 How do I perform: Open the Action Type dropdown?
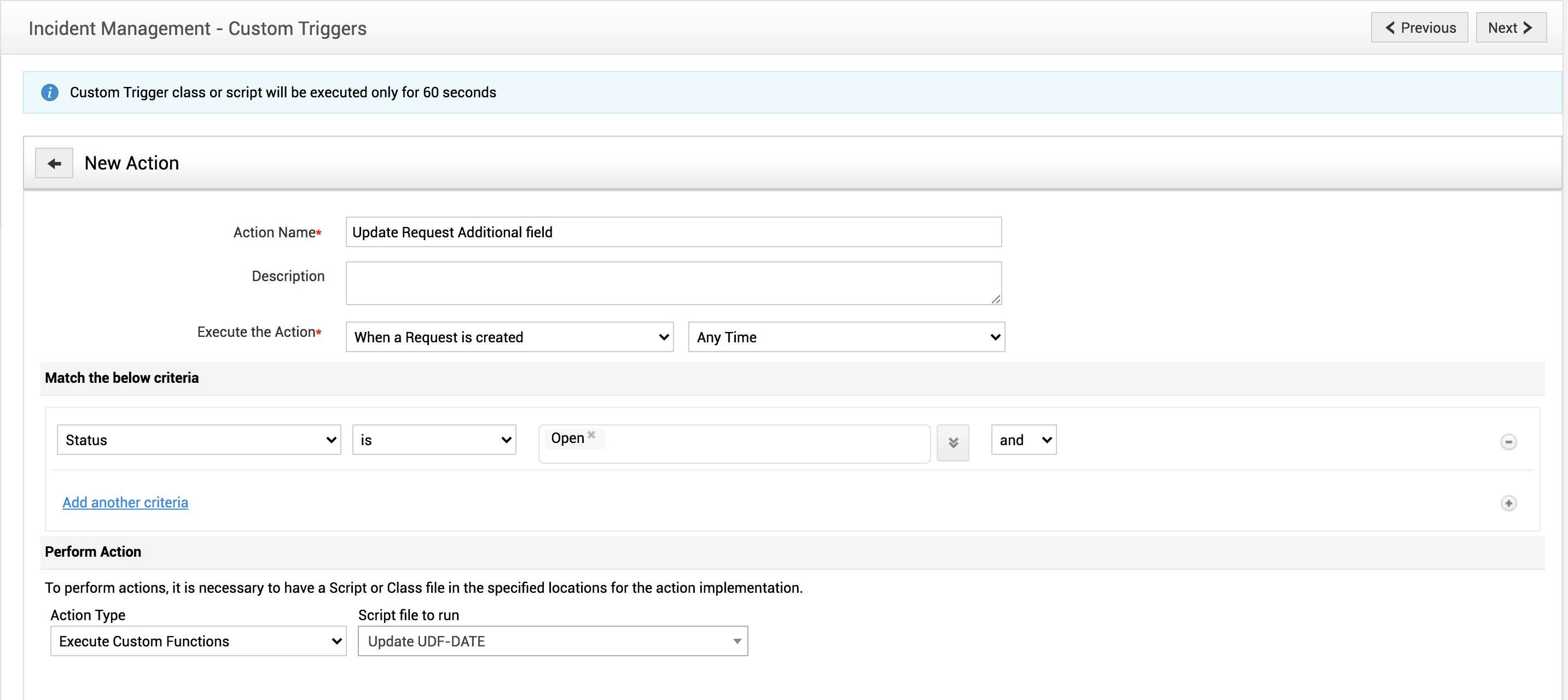198,641
